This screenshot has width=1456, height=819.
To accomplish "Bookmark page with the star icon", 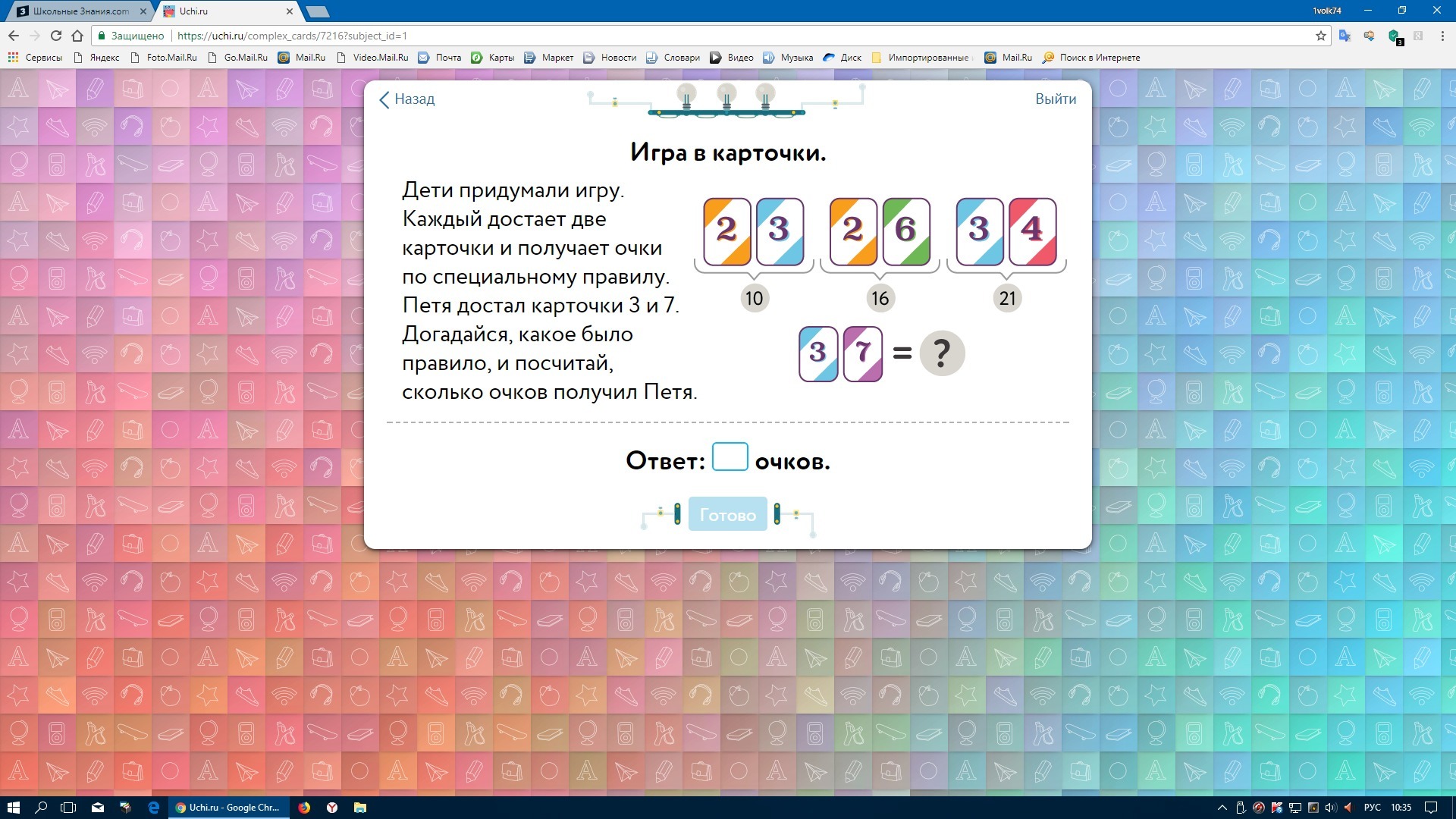I will (x=1320, y=36).
